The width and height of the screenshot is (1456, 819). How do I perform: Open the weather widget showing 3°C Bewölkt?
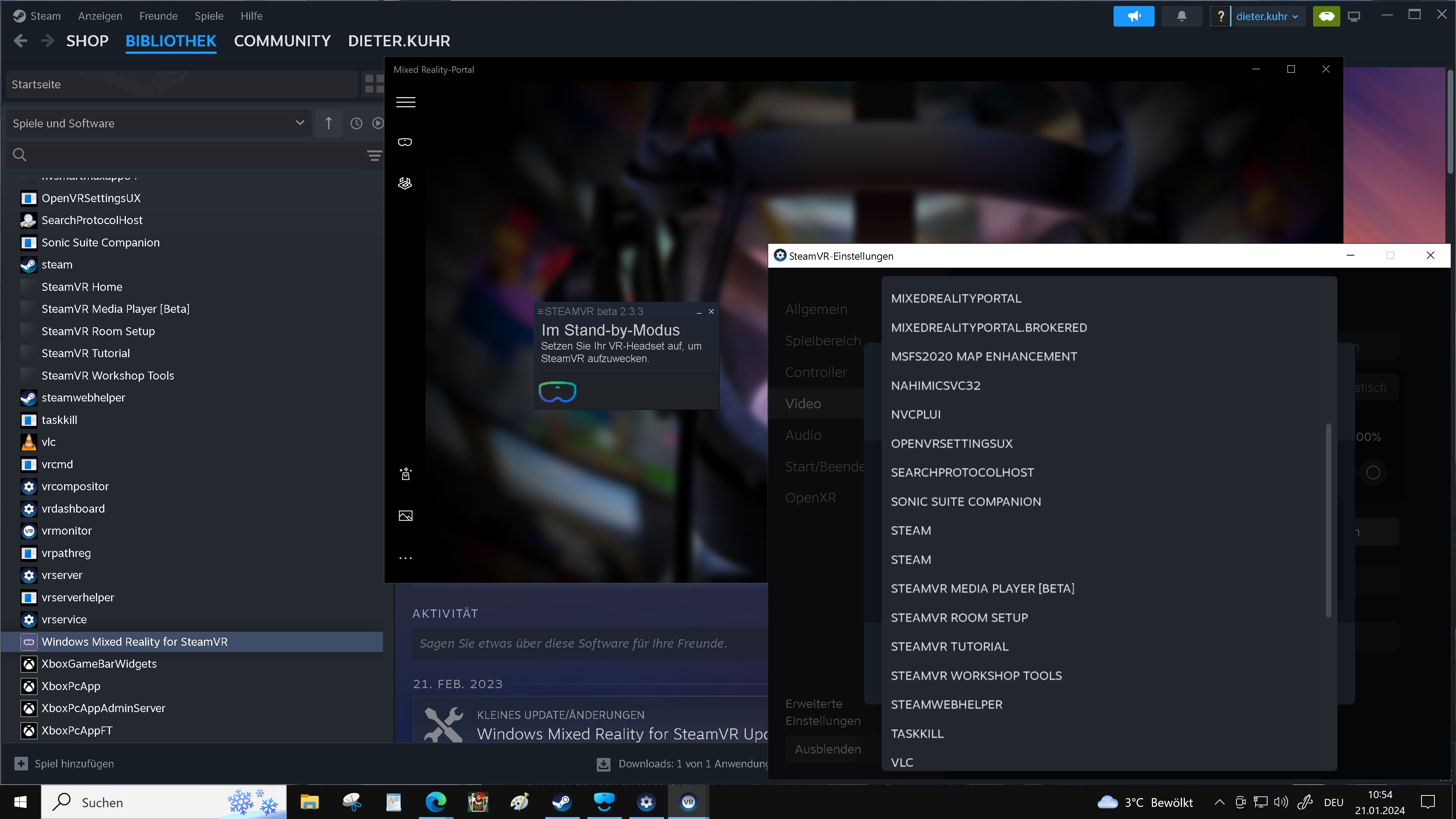[1145, 802]
